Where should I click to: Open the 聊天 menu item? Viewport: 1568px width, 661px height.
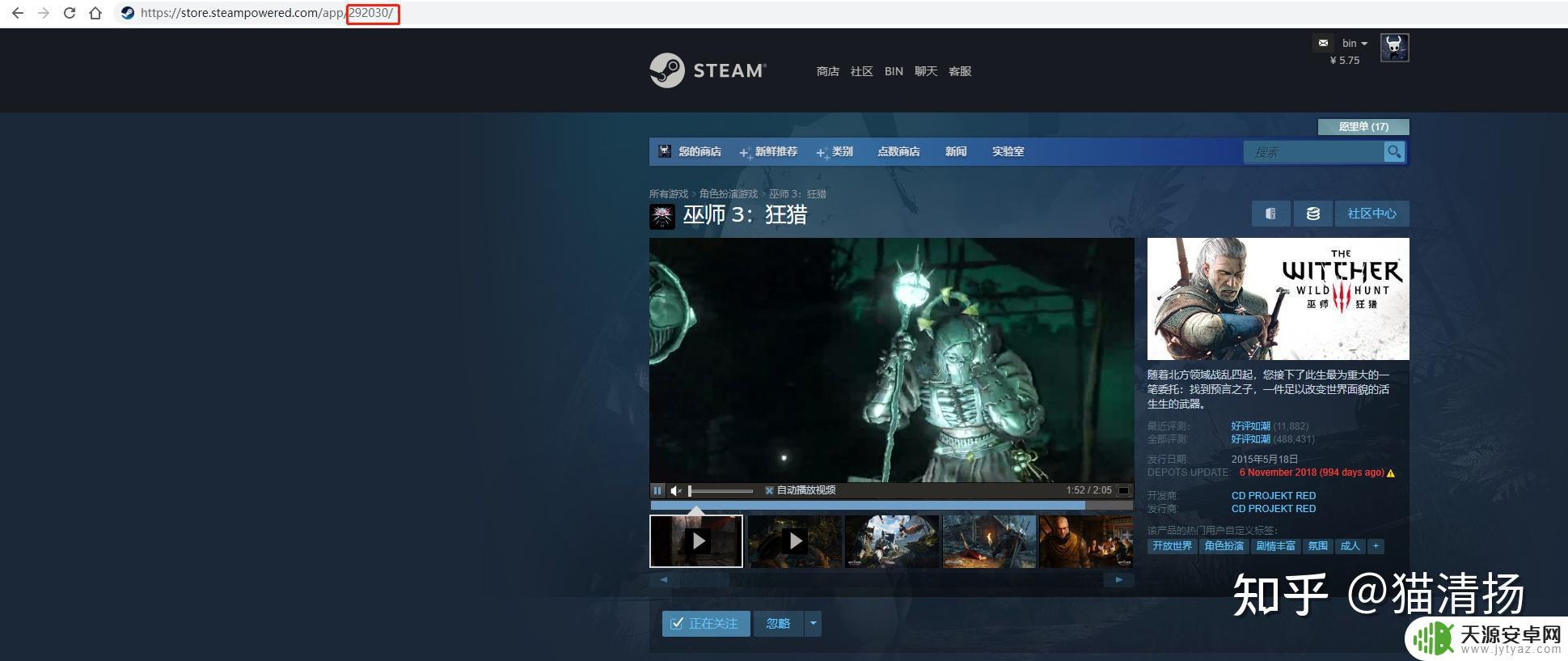click(926, 71)
